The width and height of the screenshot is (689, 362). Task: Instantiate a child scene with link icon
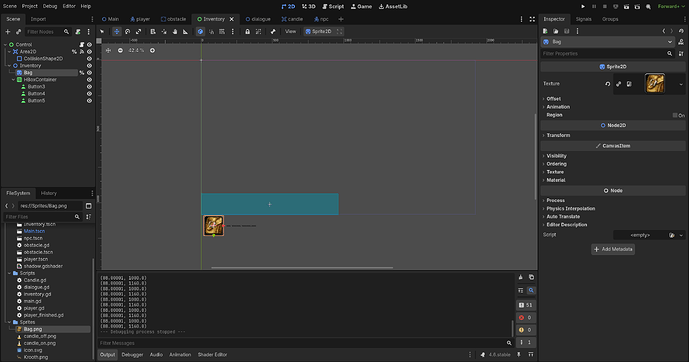18,32
